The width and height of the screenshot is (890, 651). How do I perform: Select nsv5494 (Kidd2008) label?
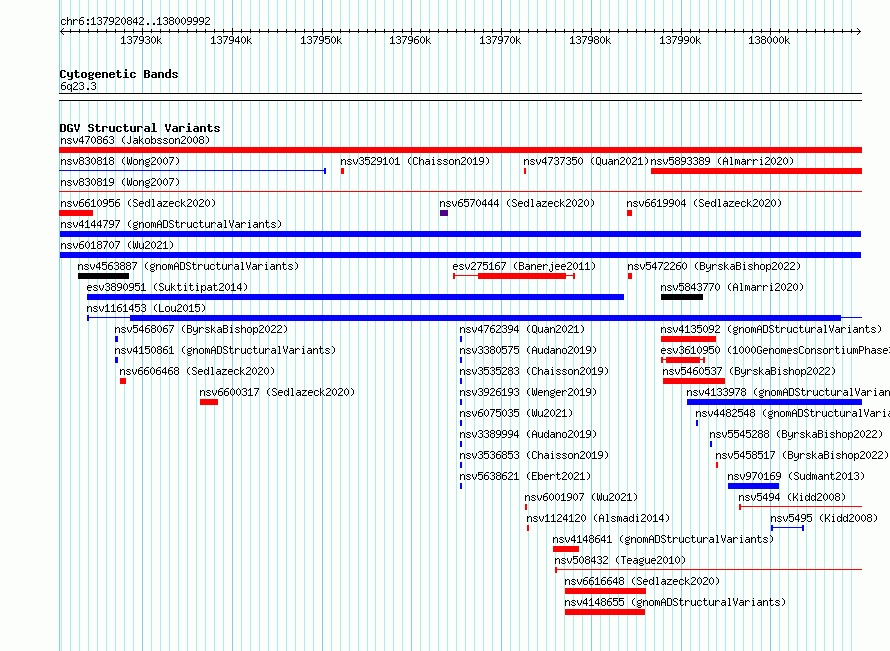pos(792,497)
